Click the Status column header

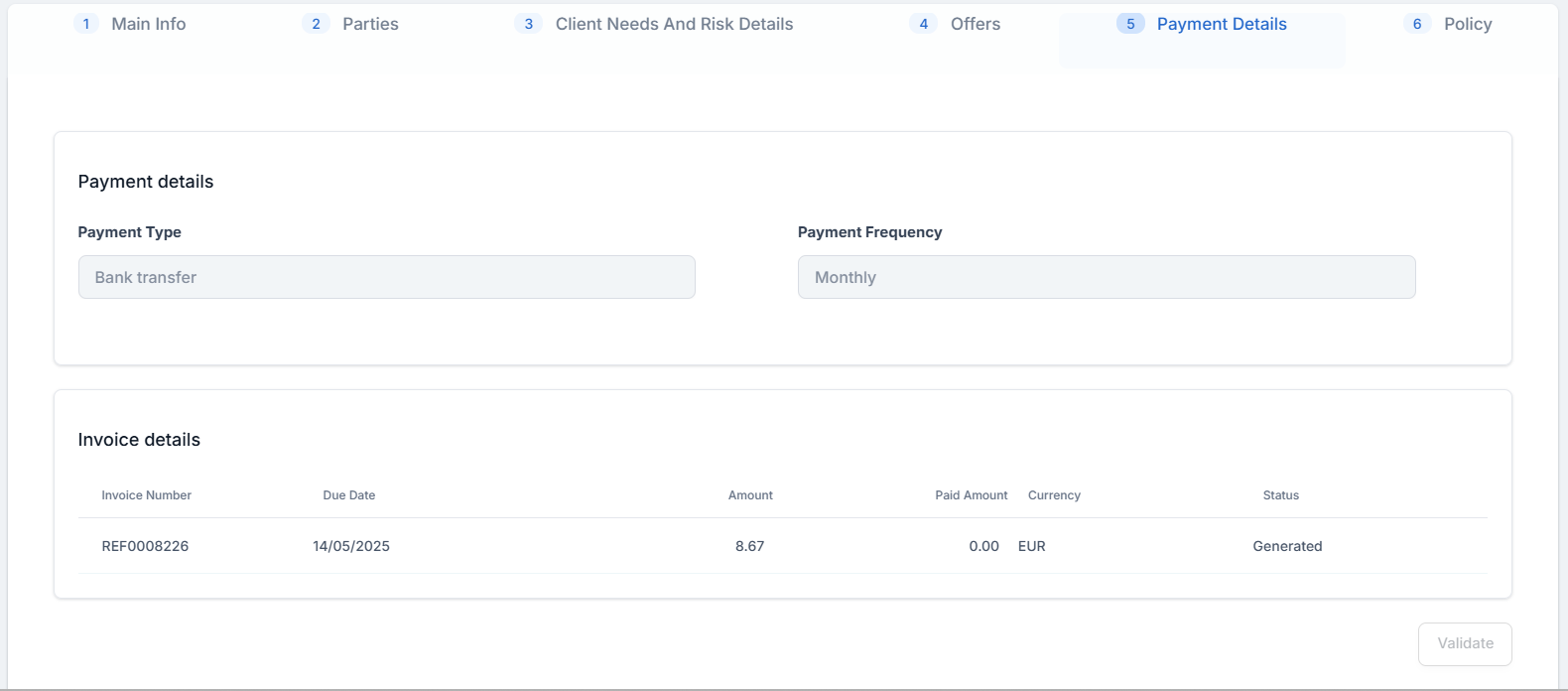point(1280,495)
